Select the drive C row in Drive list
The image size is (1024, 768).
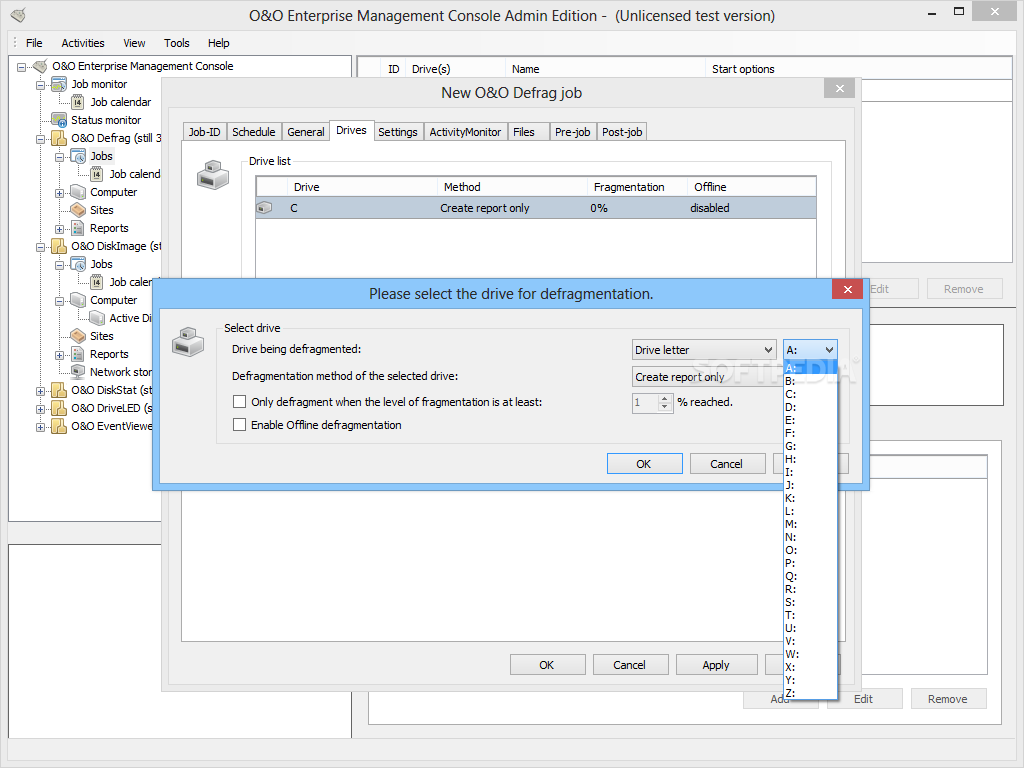tap(536, 208)
